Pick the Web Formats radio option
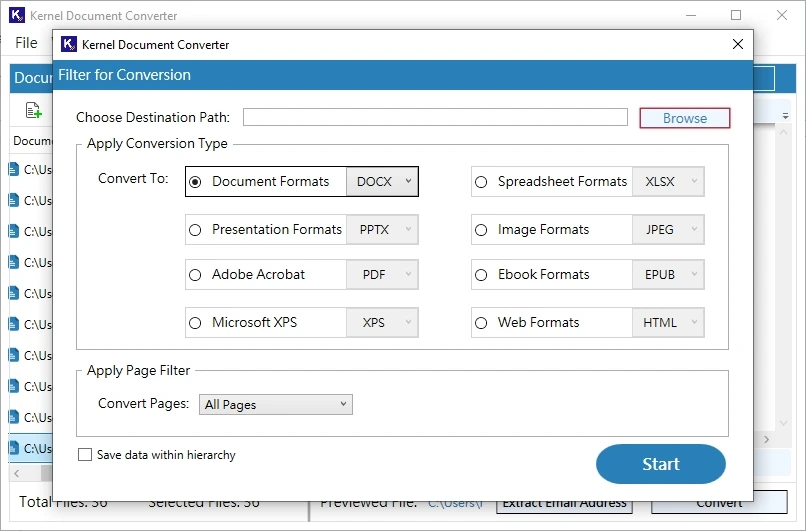This screenshot has height=531, width=806. (x=481, y=323)
